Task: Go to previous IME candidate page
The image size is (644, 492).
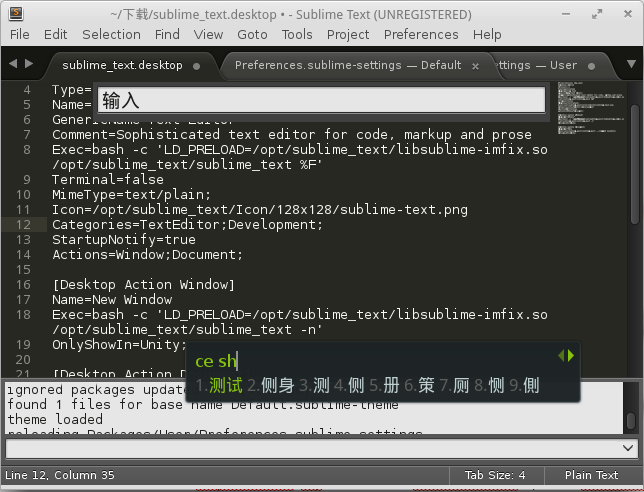Action: coord(561,356)
